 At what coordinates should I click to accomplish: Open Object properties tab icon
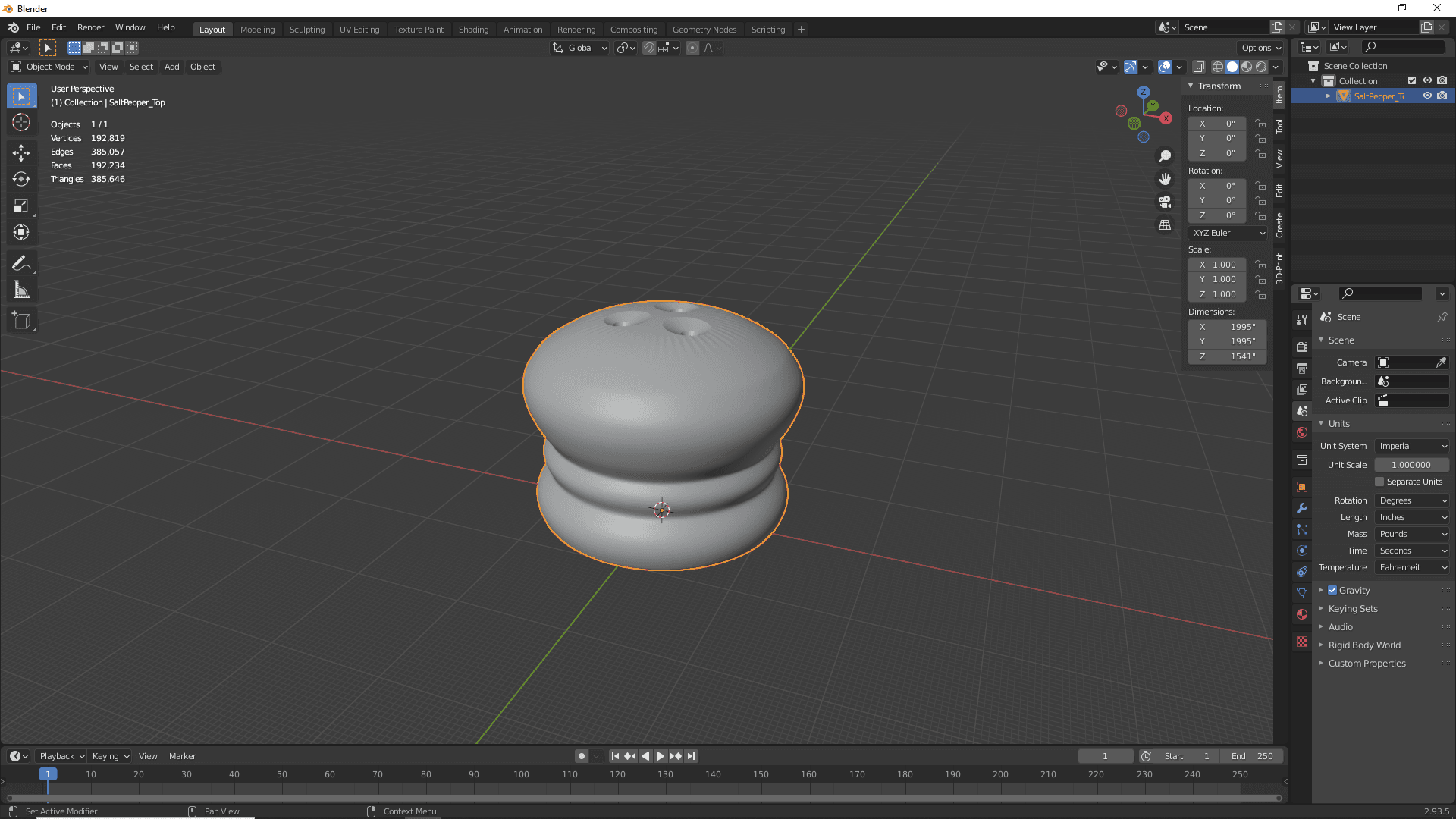(1302, 487)
